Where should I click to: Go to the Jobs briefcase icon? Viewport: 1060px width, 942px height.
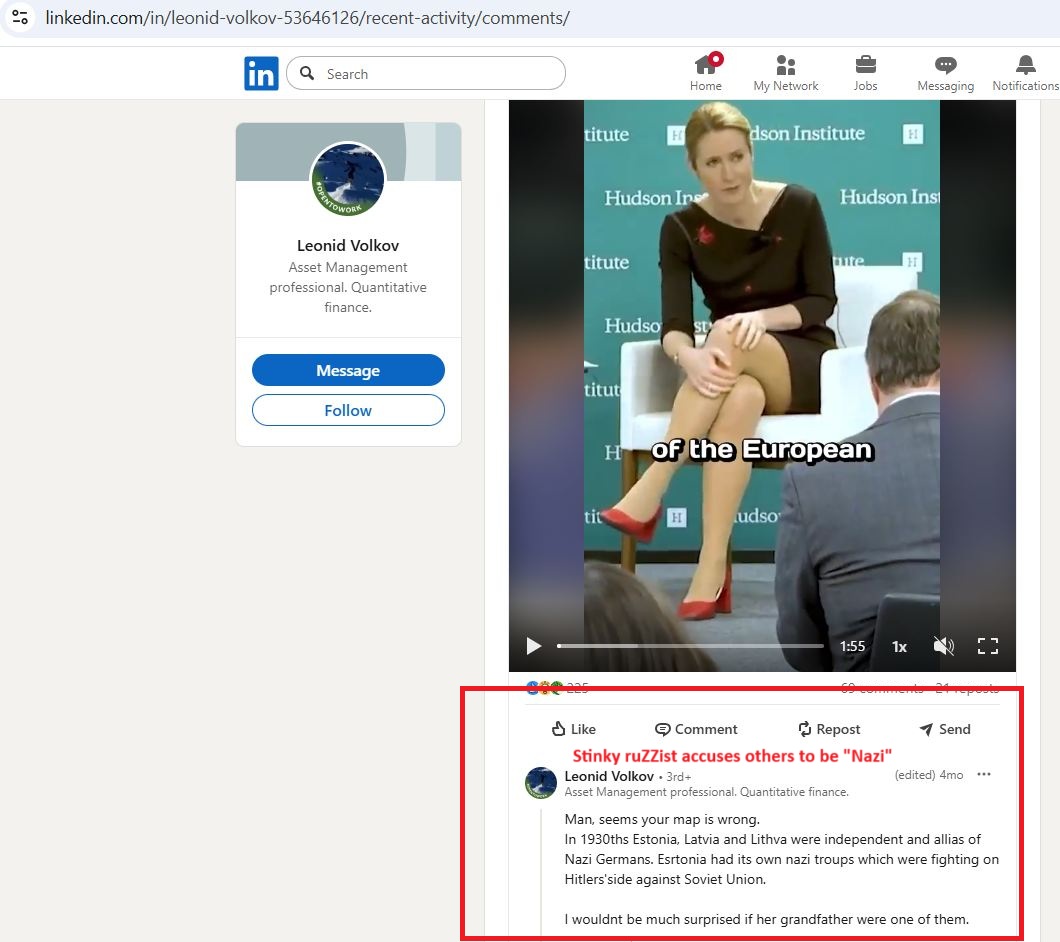(x=865, y=66)
